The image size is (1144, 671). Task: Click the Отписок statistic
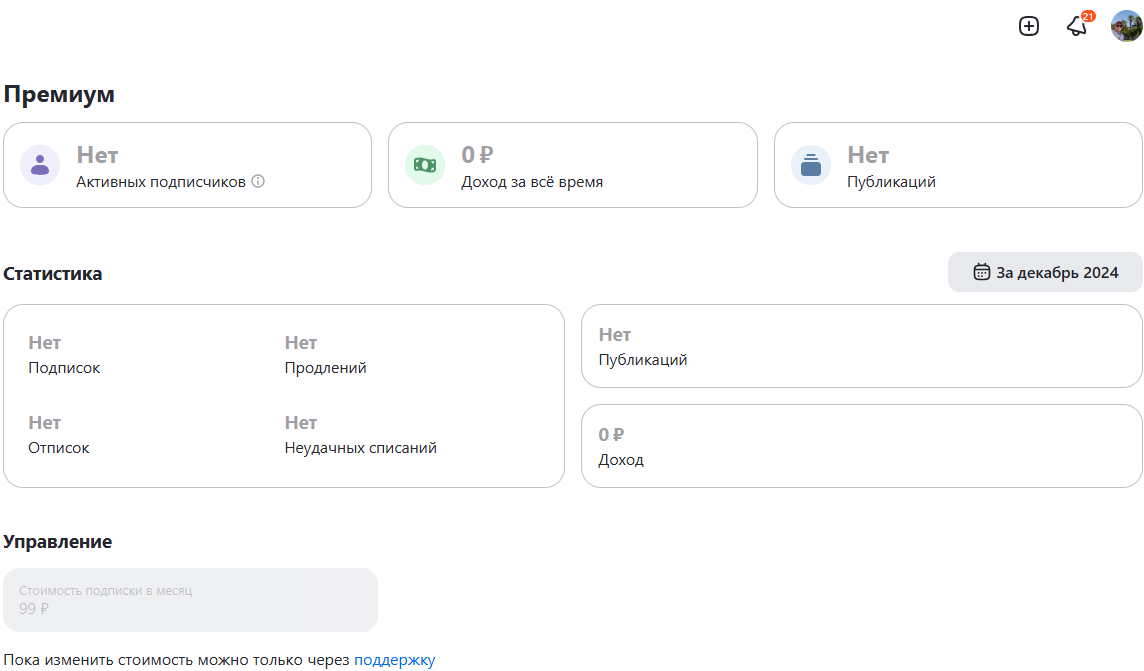[59, 435]
